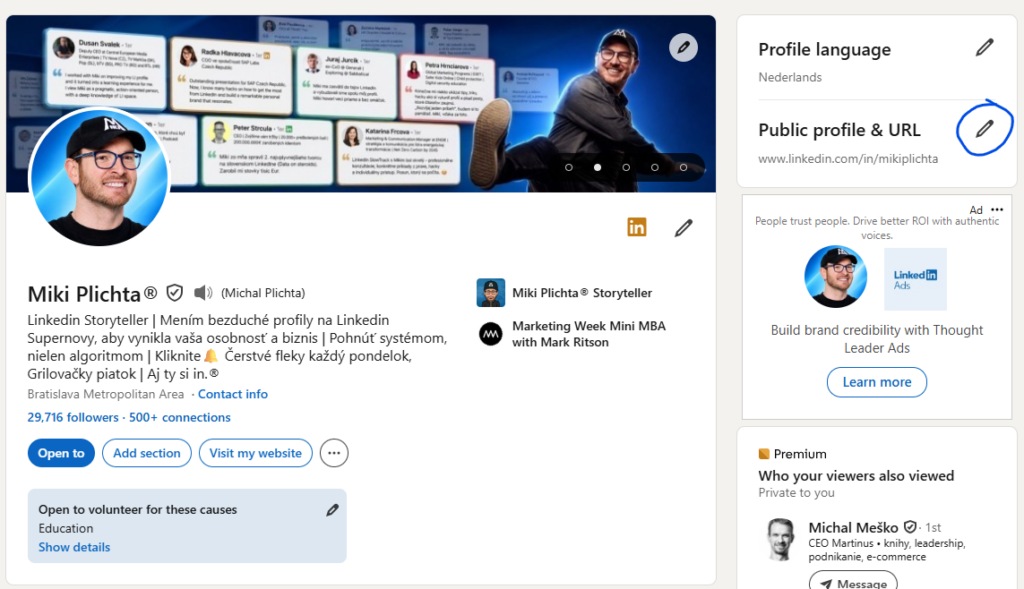Image resolution: width=1024 pixels, height=589 pixels.
Task: Click Marketing Week Mini MBA text
Action: click(588, 334)
